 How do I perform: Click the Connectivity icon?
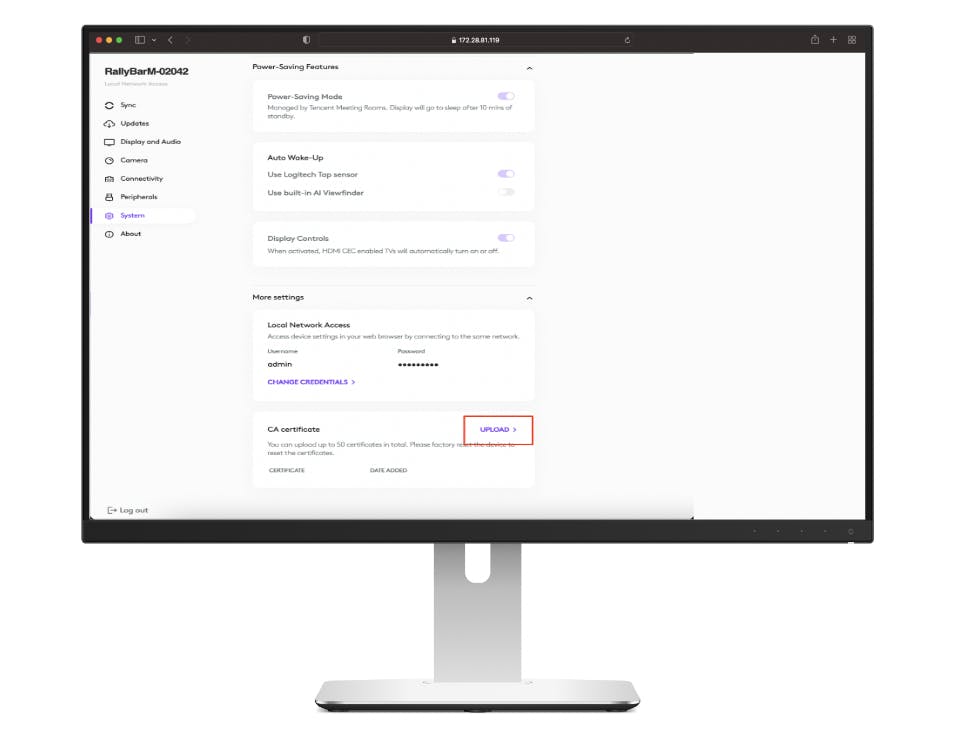(x=109, y=179)
